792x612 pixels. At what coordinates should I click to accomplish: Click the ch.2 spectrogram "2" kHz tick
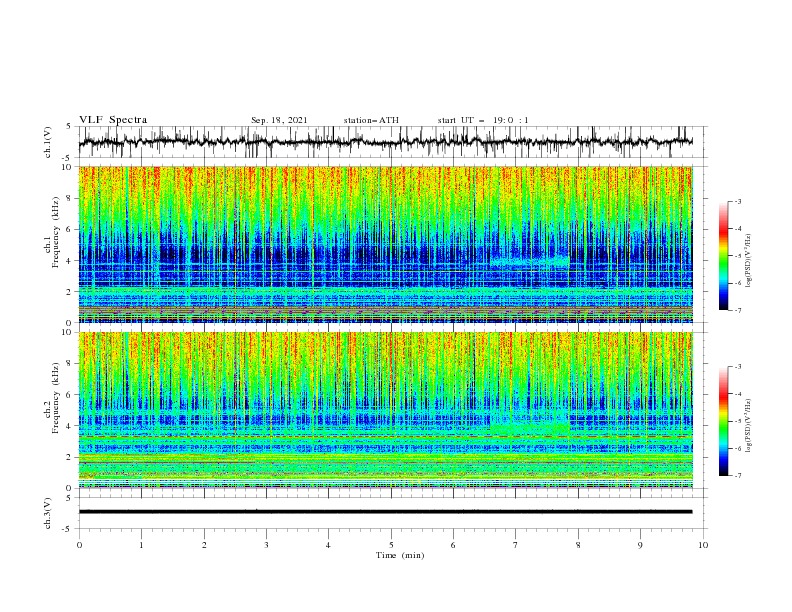pos(70,457)
